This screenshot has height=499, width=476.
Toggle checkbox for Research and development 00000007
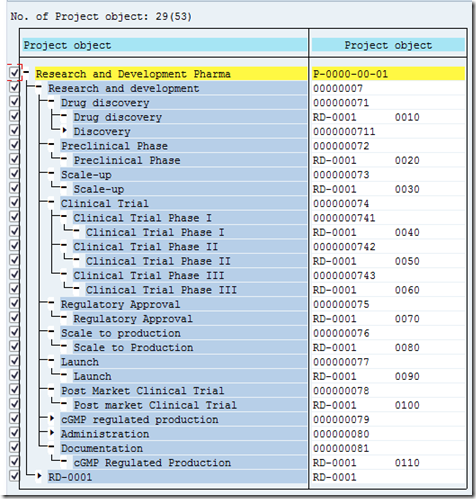coord(14,87)
